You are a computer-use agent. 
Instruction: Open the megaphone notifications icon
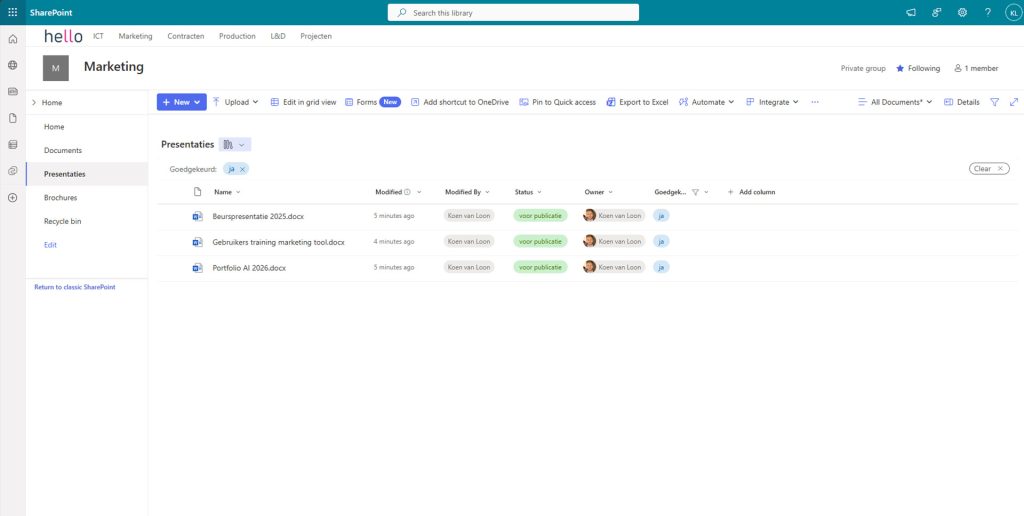(x=911, y=12)
